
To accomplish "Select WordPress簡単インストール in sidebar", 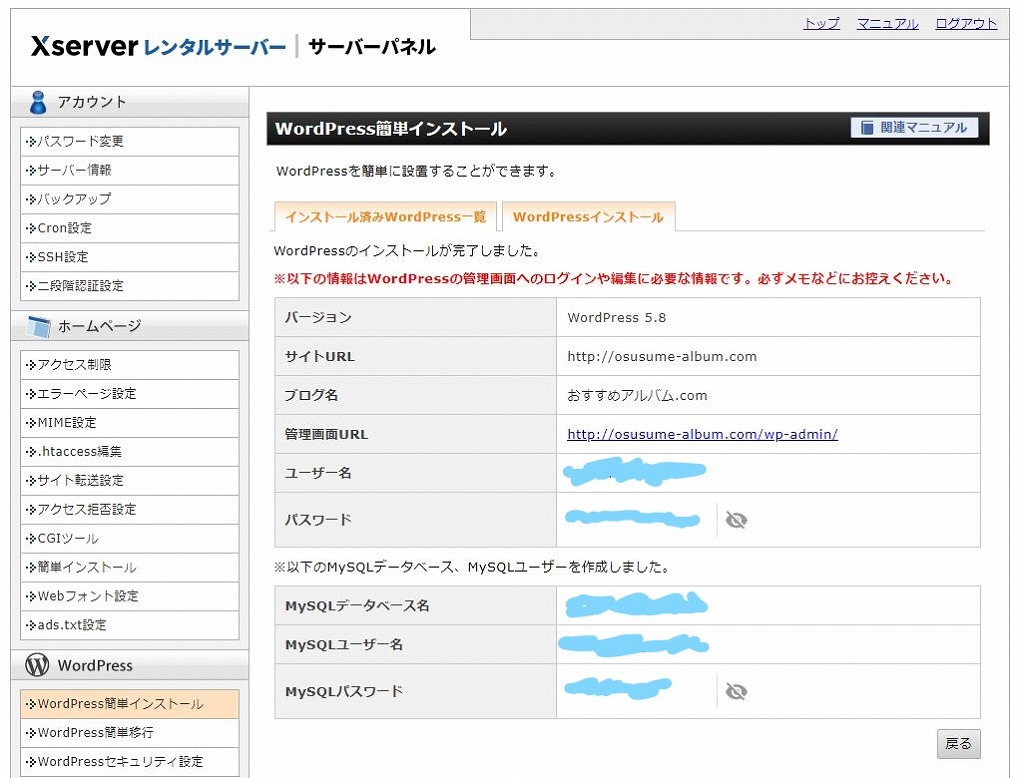I will pyautogui.click(x=129, y=704).
